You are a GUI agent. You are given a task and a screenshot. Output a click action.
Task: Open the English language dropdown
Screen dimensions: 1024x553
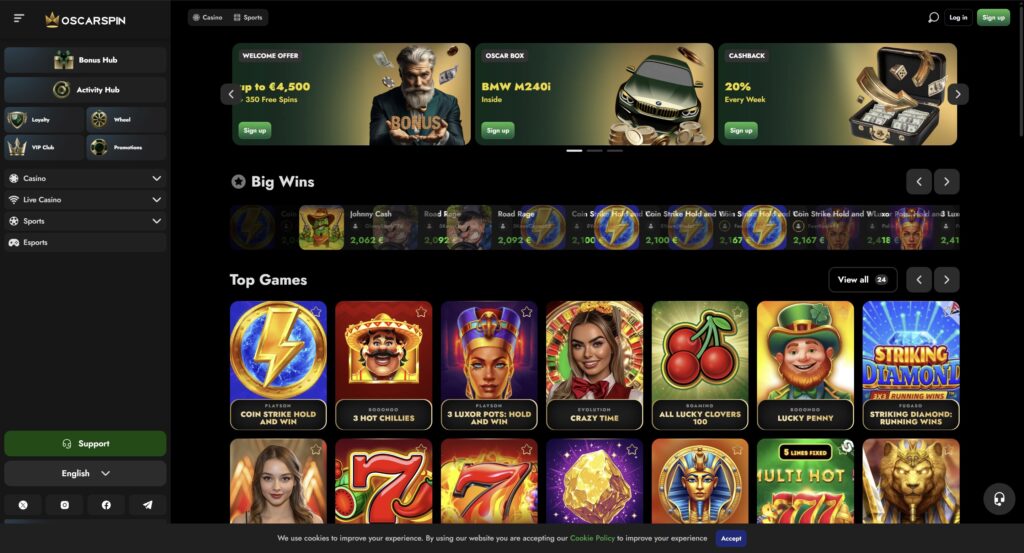pos(85,473)
